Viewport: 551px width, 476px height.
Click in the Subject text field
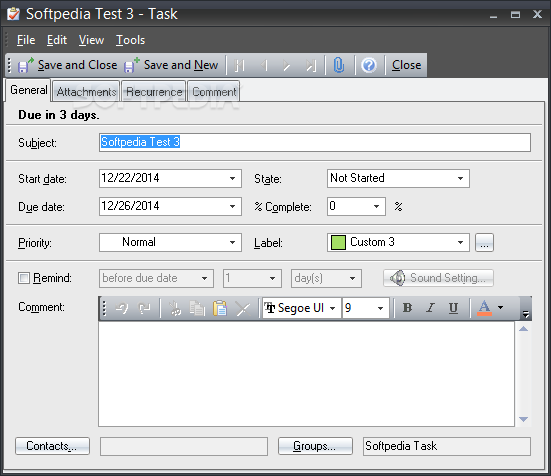[315, 142]
